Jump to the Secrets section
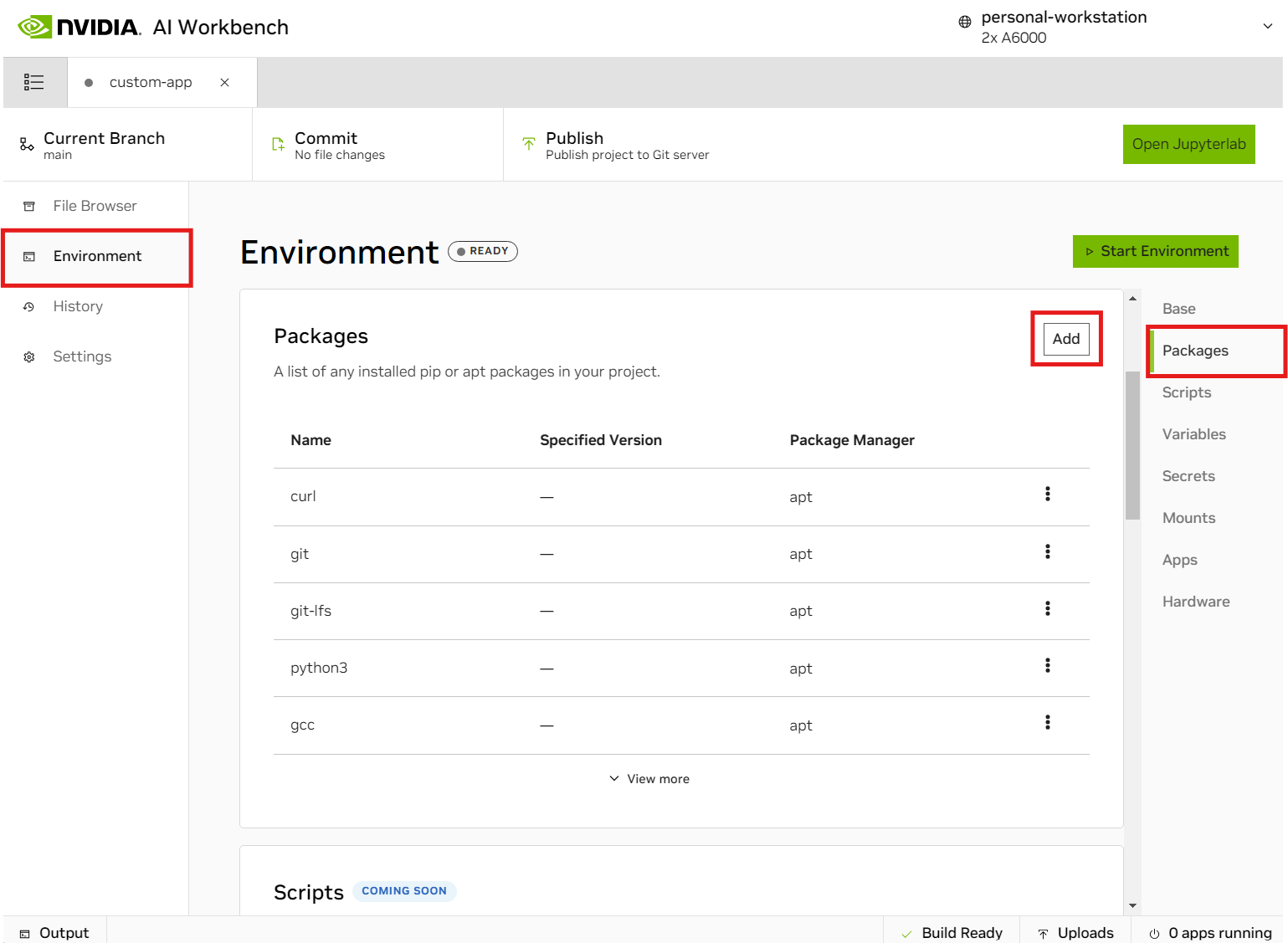 (x=1188, y=476)
